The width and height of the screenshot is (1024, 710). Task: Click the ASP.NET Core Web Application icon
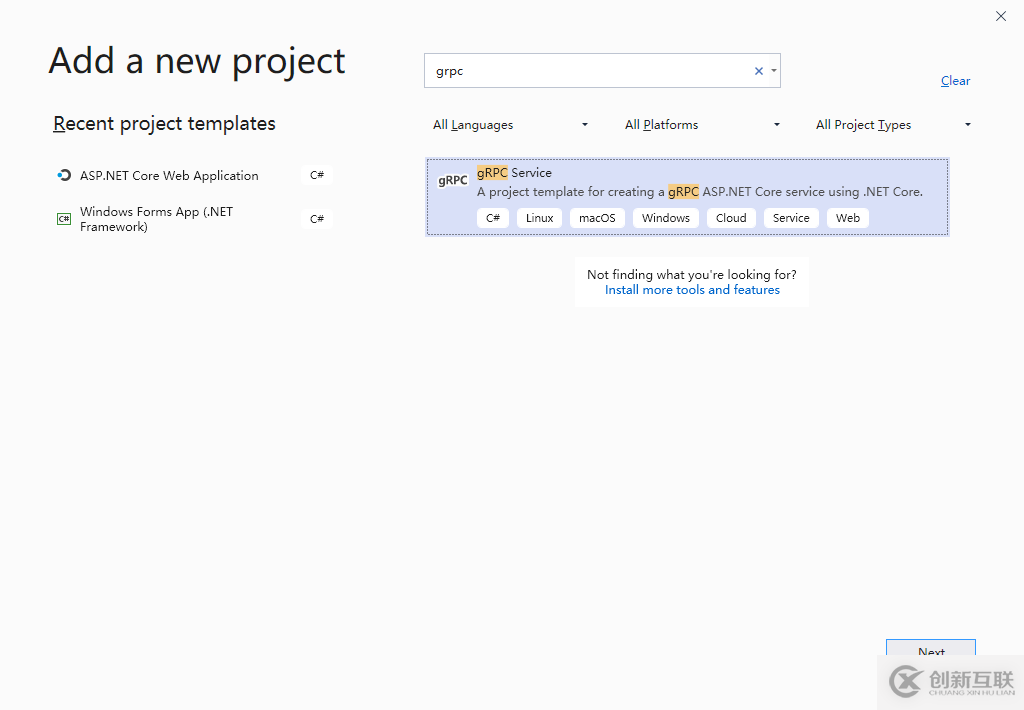click(x=64, y=175)
